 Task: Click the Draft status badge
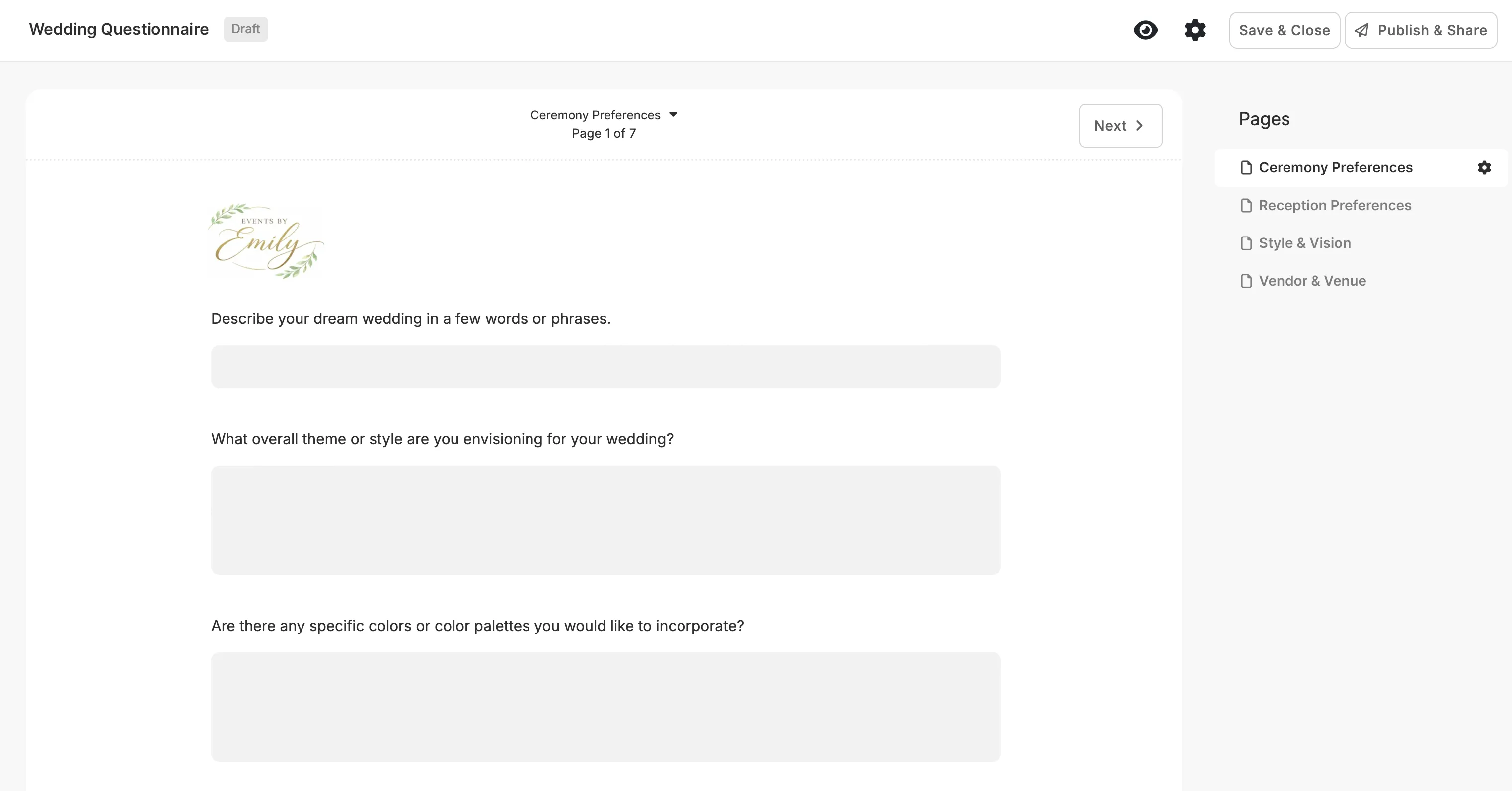[245, 29]
